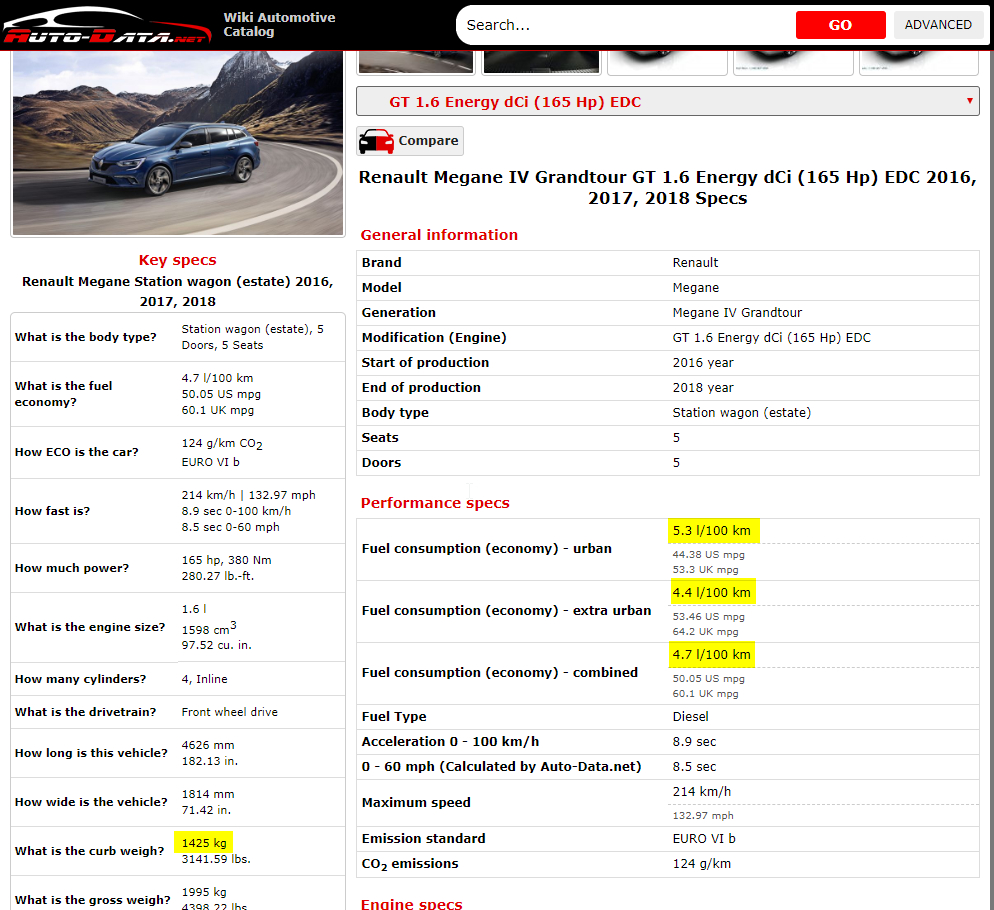
Task: Click the Renault Megane IV Grandtour specs page title
Action: [668, 188]
